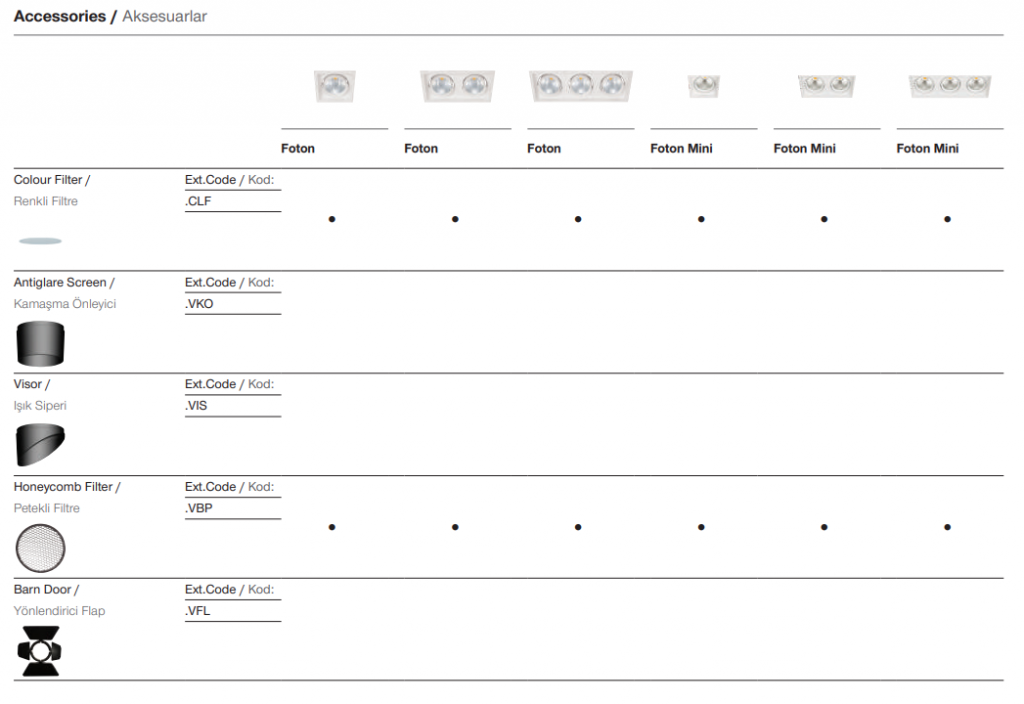The image size is (1024, 704).
Task: Select the Visor accessory icon
Action: coord(40,445)
